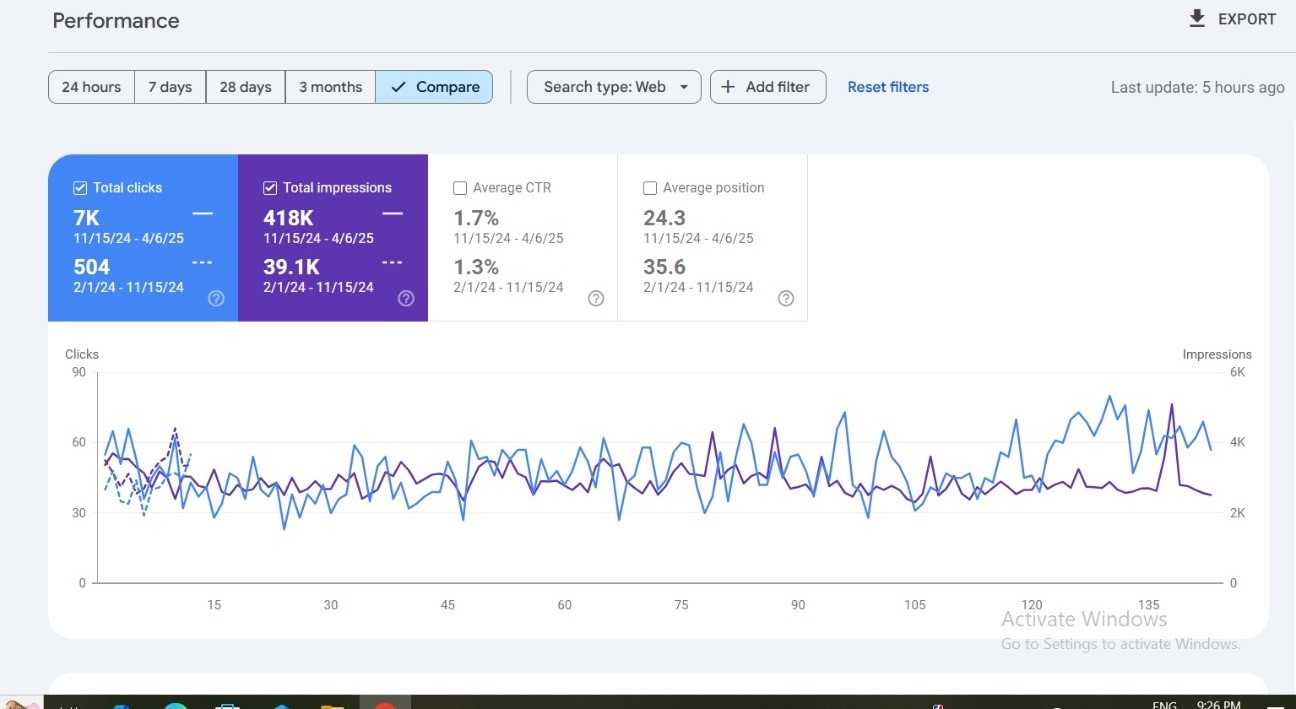The width and height of the screenshot is (1296, 709).
Task: Enable the Average position checkbox
Action: pos(650,187)
